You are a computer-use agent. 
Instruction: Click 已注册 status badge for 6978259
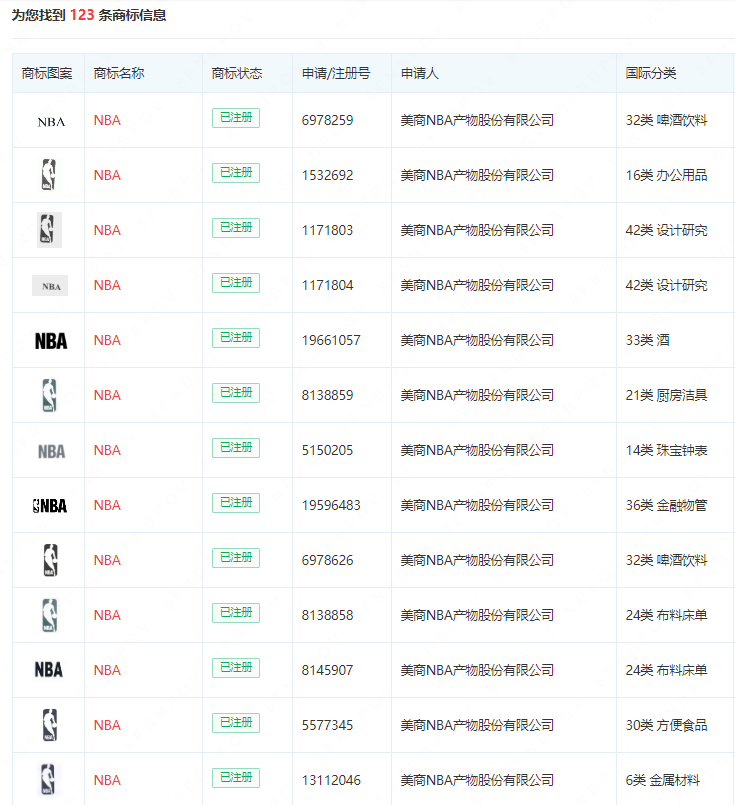click(x=236, y=118)
